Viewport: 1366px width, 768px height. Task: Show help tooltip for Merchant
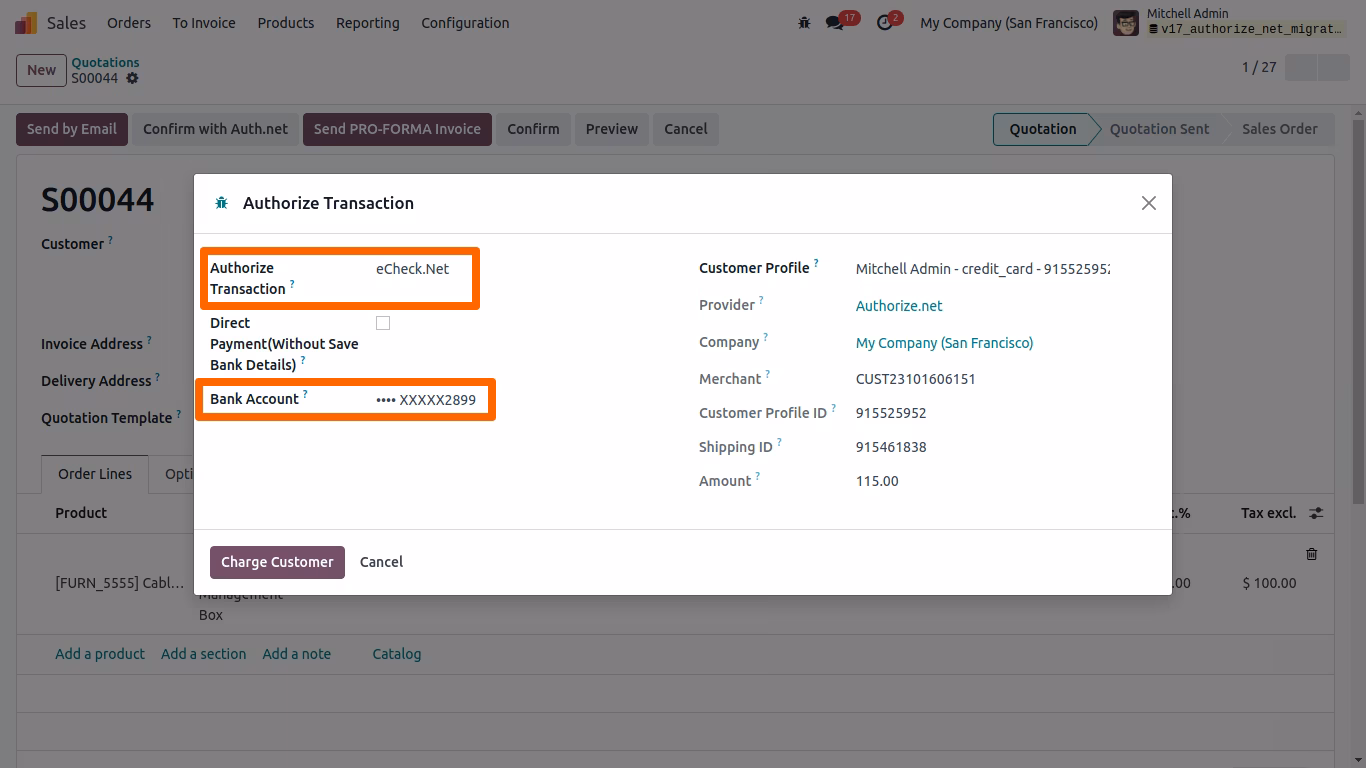pyautogui.click(x=768, y=374)
